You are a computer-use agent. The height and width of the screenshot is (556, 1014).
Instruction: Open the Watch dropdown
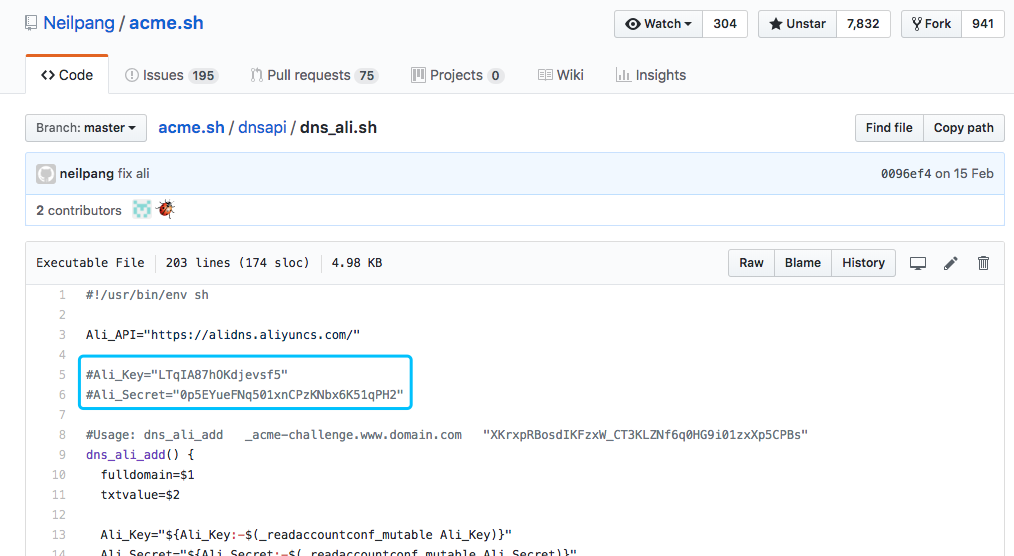pyautogui.click(x=658, y=24)
